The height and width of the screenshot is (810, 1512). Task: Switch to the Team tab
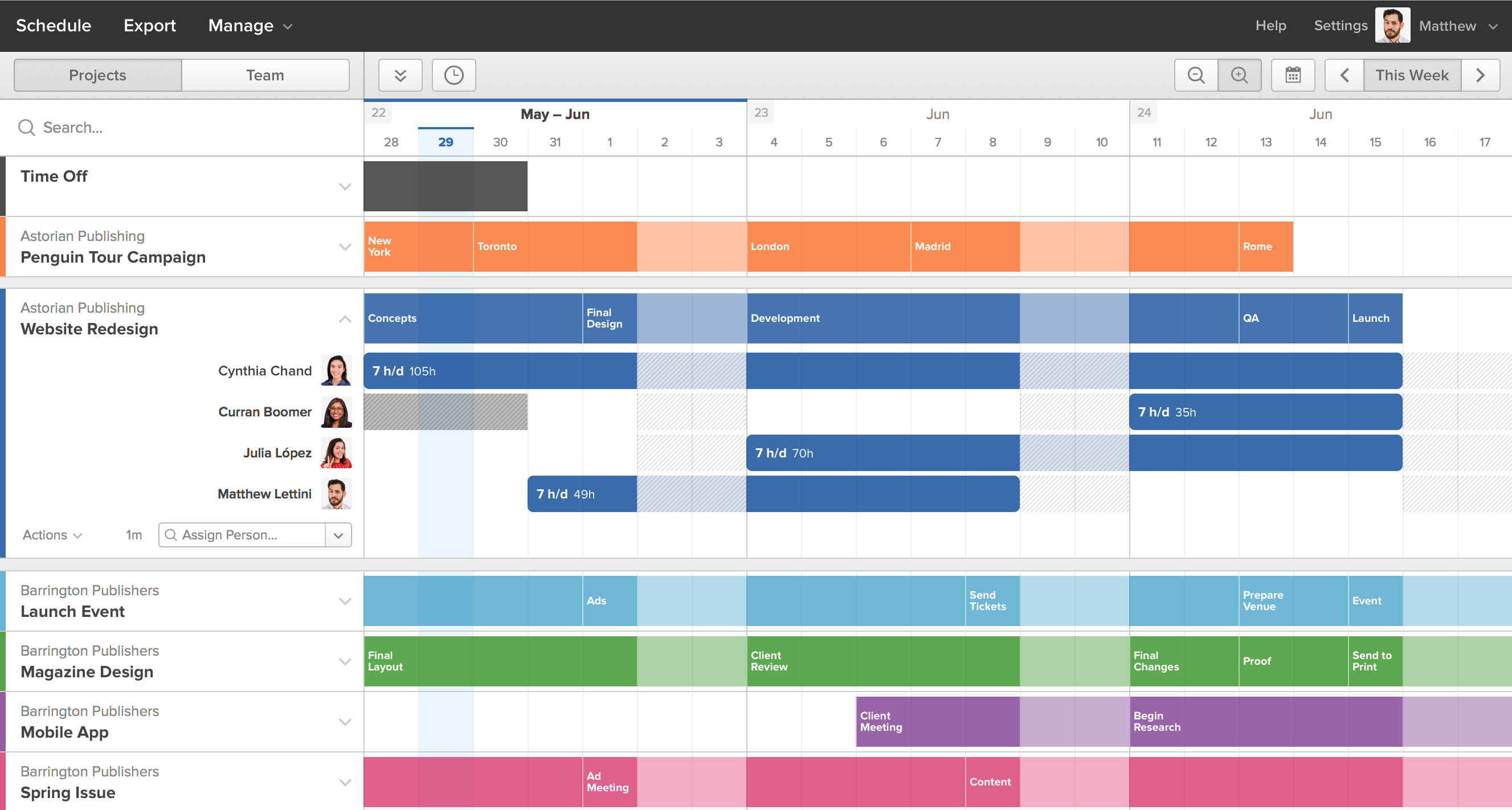pos(264,74)
